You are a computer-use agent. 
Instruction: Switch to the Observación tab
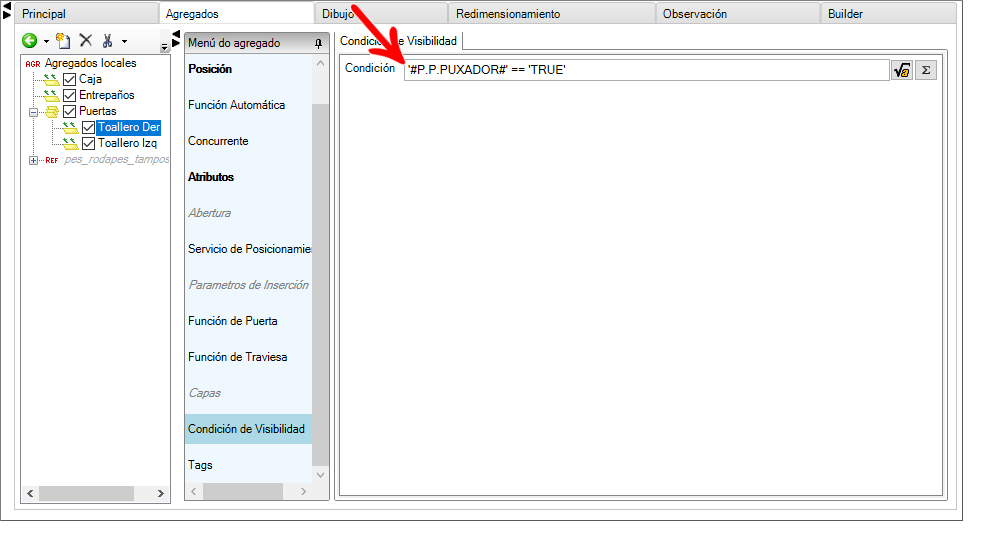tap(738, 13)
